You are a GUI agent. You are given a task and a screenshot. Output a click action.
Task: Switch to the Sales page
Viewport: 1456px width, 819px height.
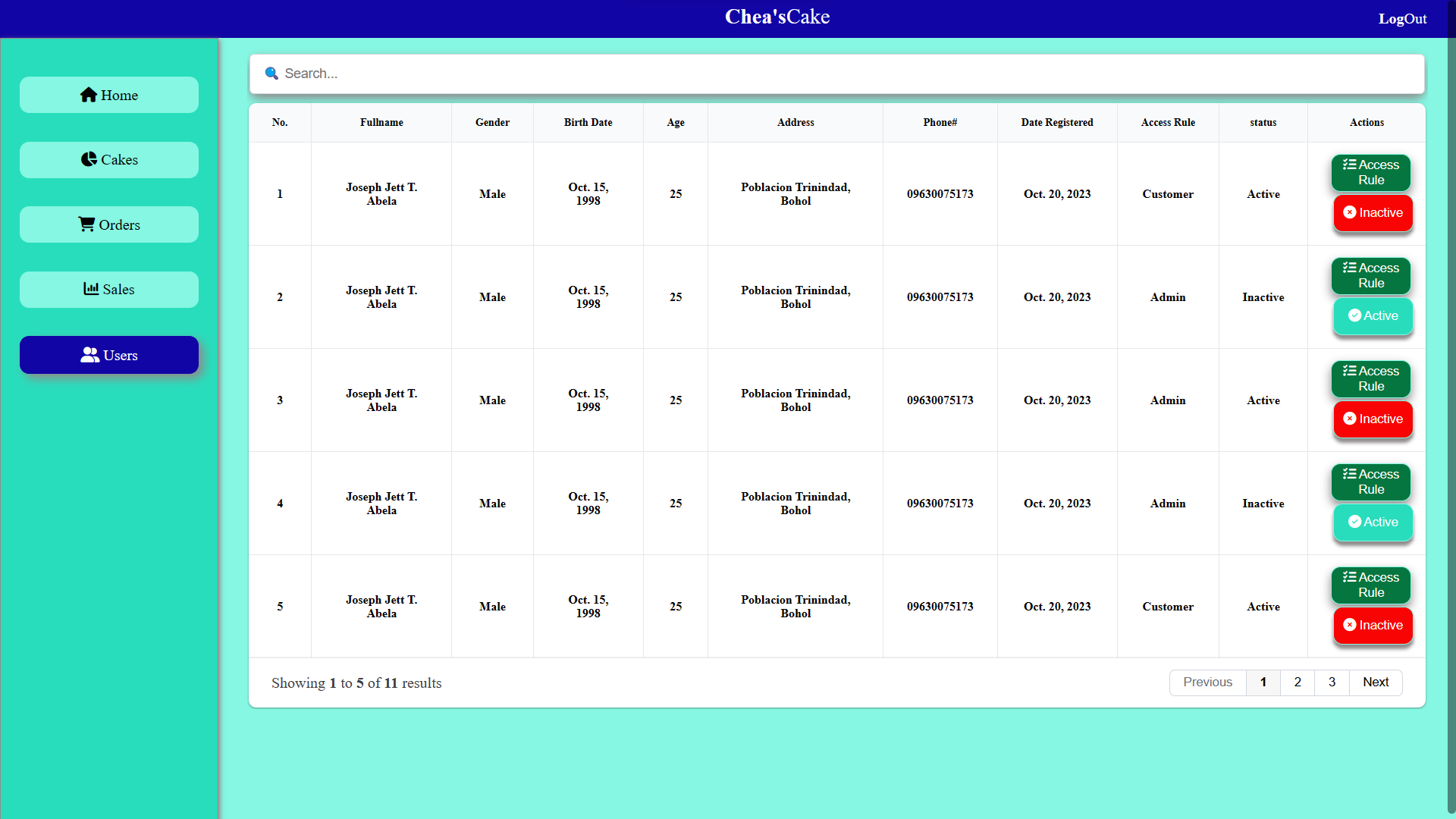click(109, 290)
